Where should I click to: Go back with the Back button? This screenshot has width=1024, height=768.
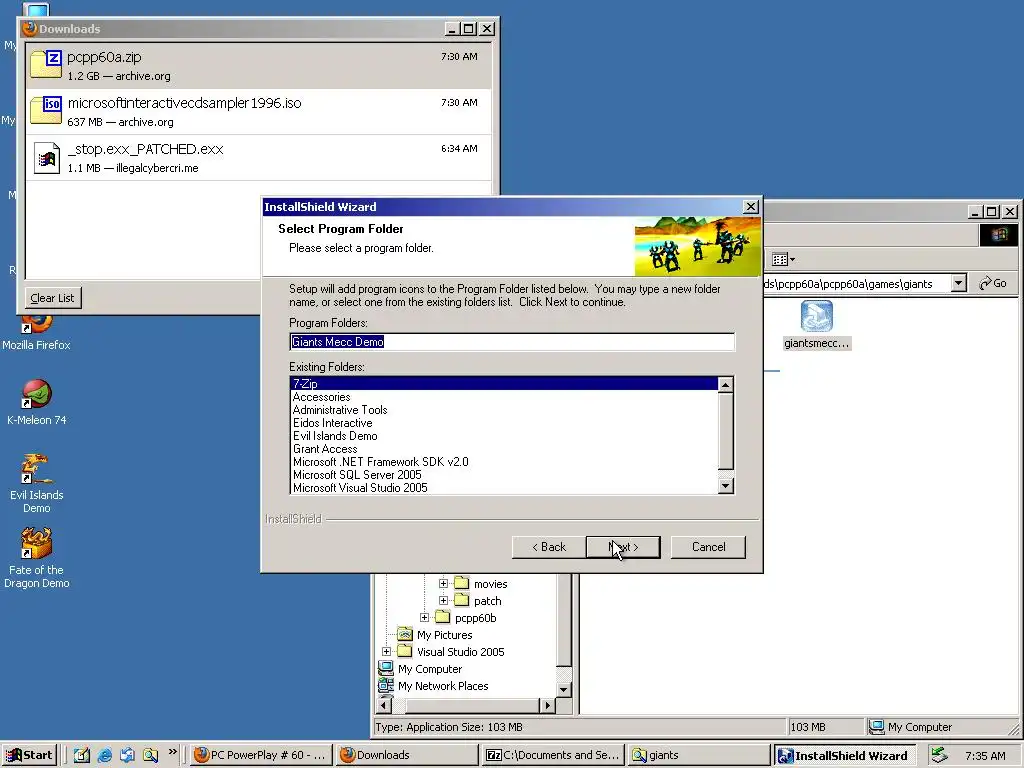(549, 547)
